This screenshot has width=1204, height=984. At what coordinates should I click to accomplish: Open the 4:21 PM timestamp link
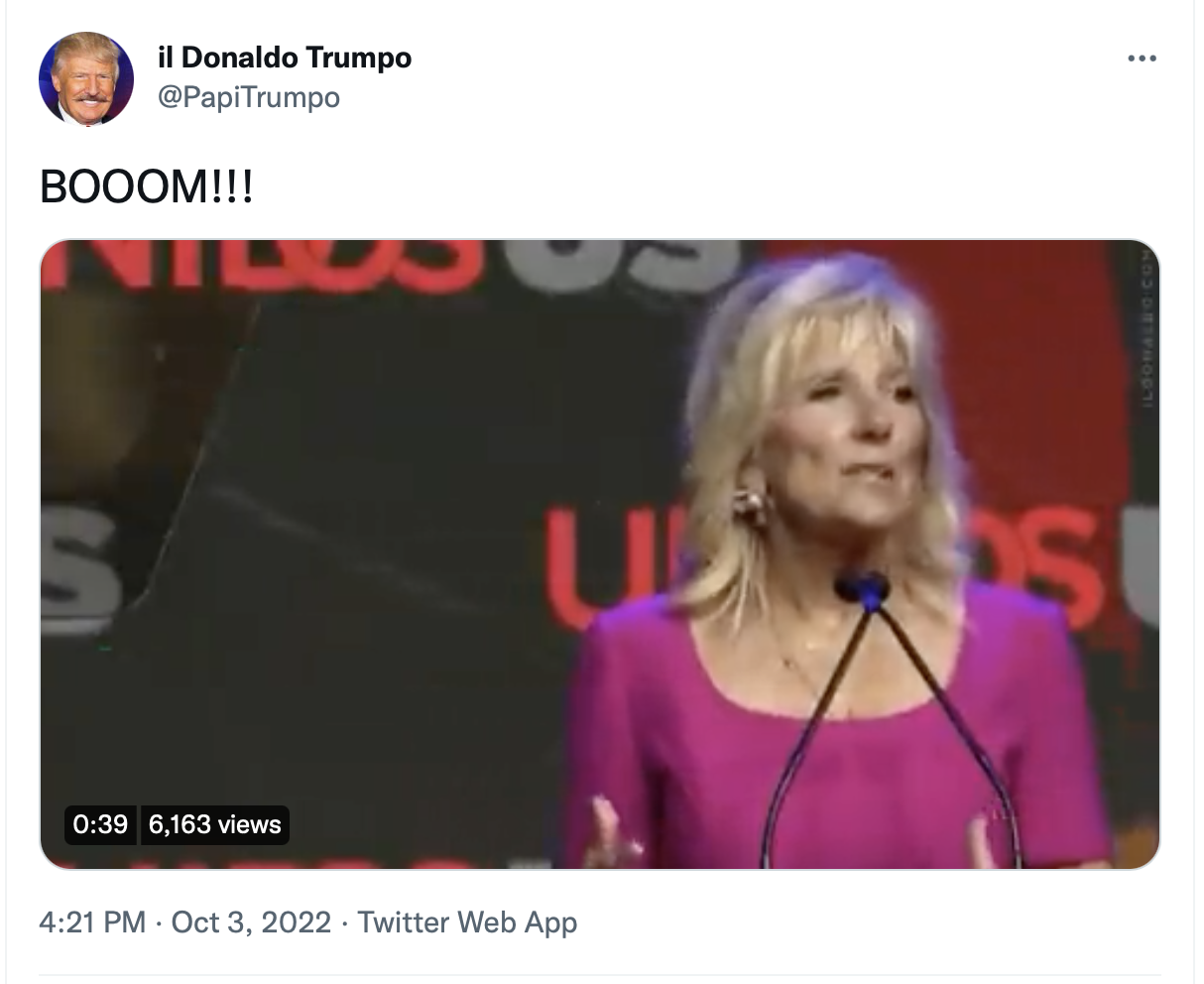point(92,922)
